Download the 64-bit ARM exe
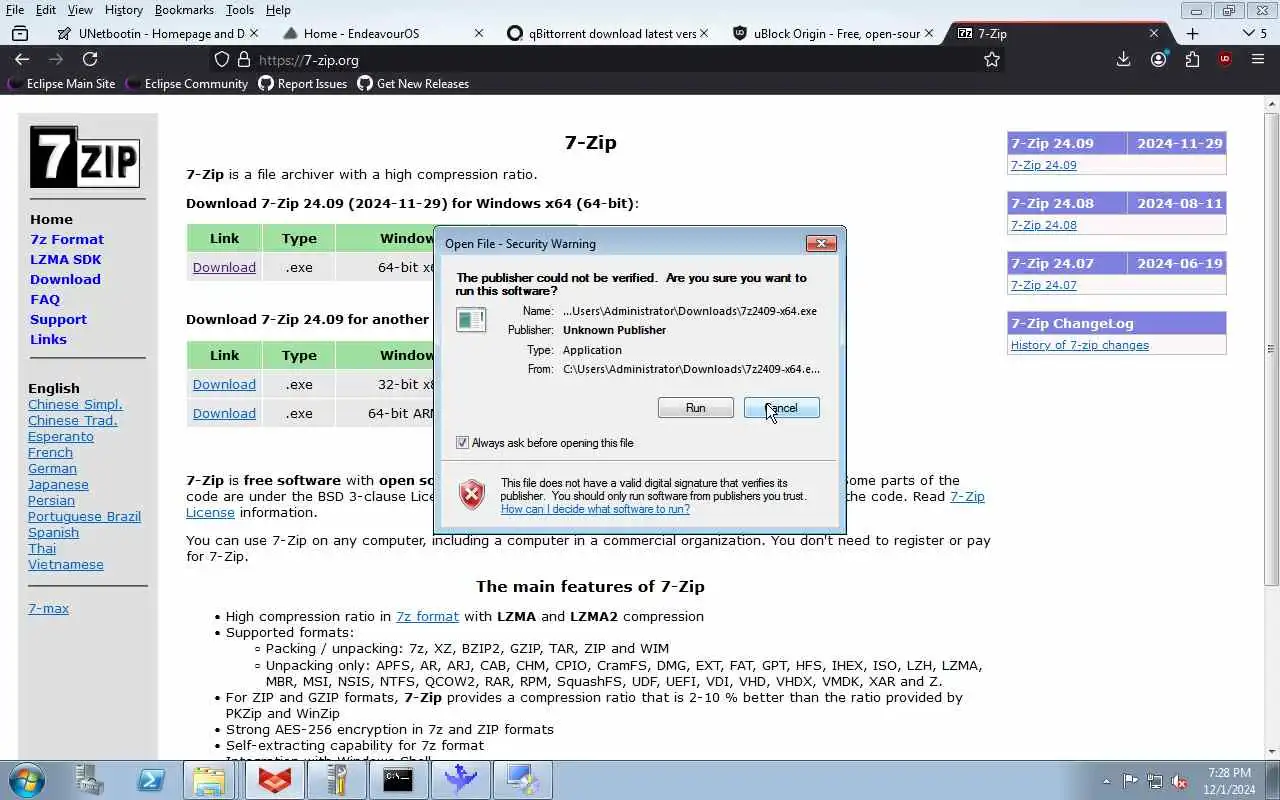1280x800 pixels. (224, 413)
